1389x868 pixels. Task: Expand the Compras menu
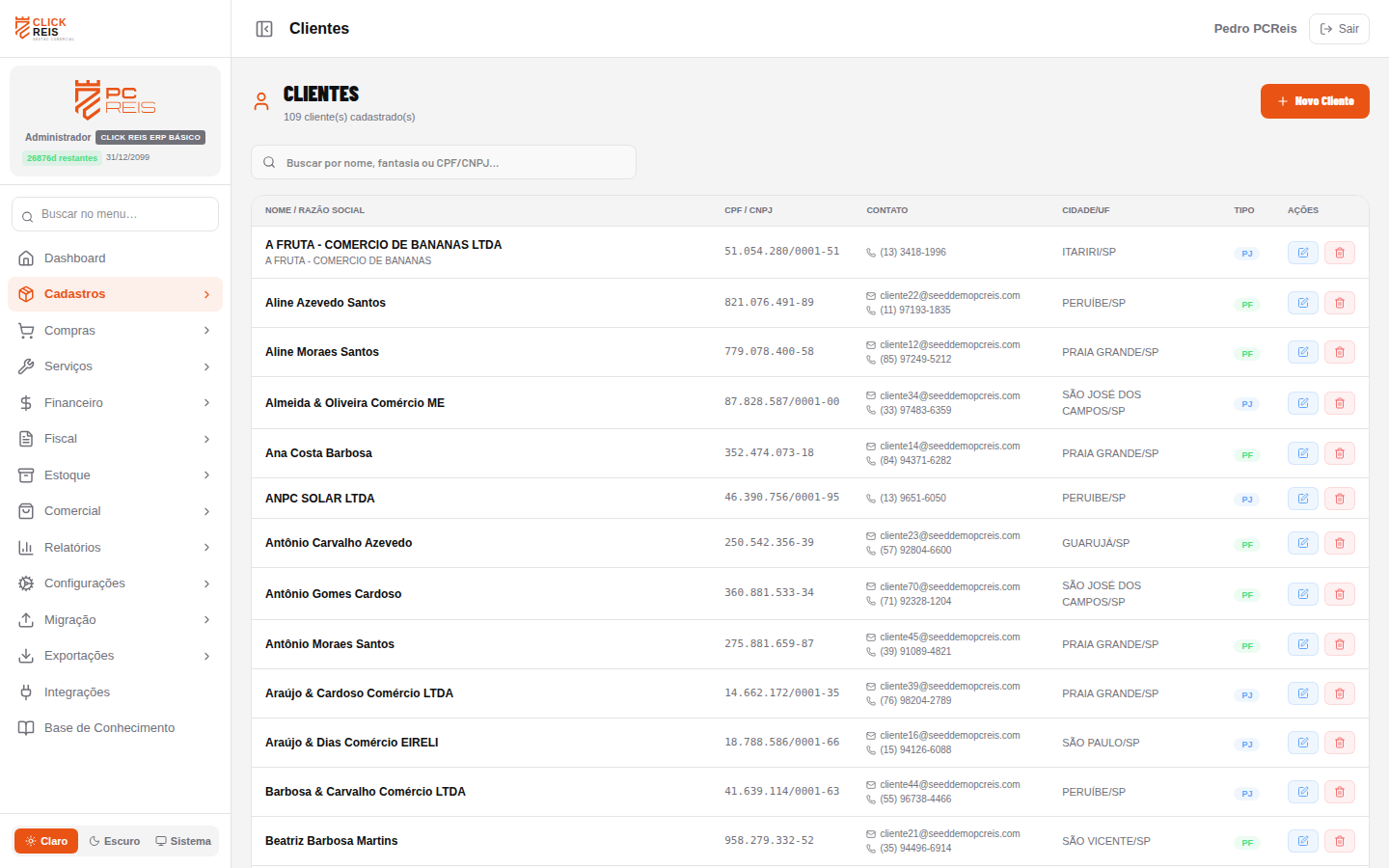coord(115,331)
